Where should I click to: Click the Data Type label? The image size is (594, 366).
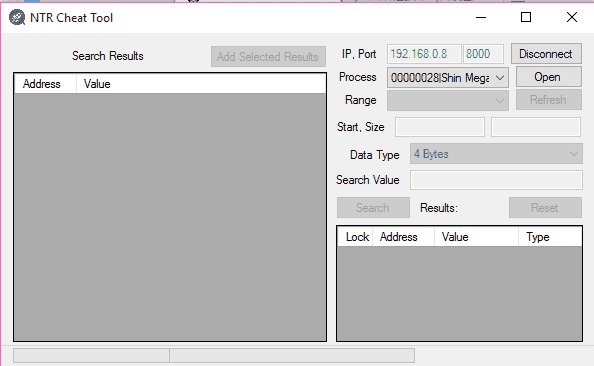(375, 155)
